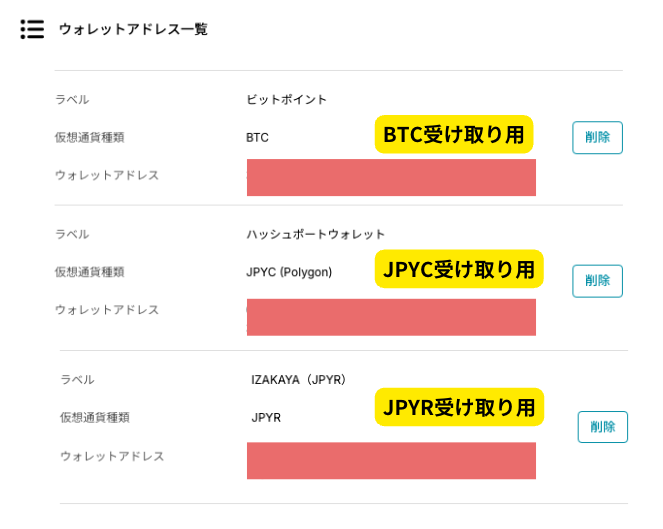Click the yellow JPYR受け取り用 annotation
The image size is (663, 529).
(x=459, y=407)
